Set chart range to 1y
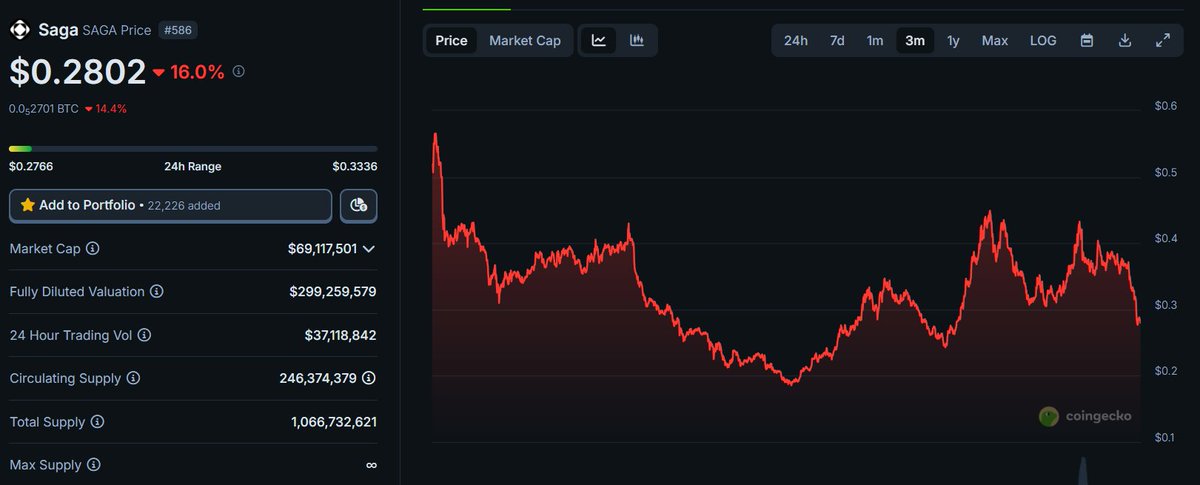This screenshot has height=485, width=1200. pos(953,41)
